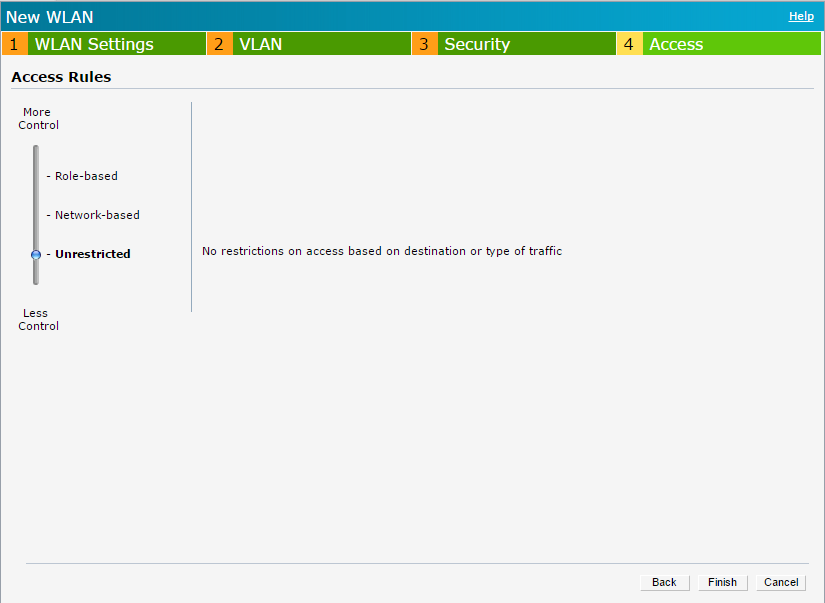
Task: Click the More Control label
Action: 38,119
